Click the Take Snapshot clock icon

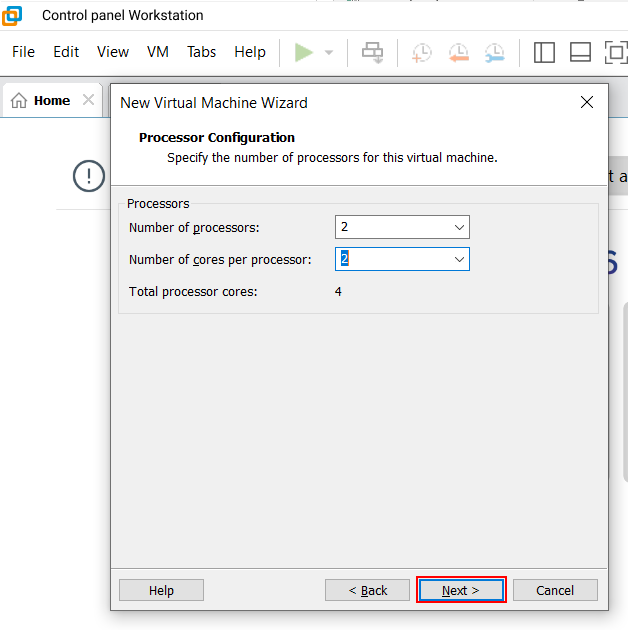422,53
